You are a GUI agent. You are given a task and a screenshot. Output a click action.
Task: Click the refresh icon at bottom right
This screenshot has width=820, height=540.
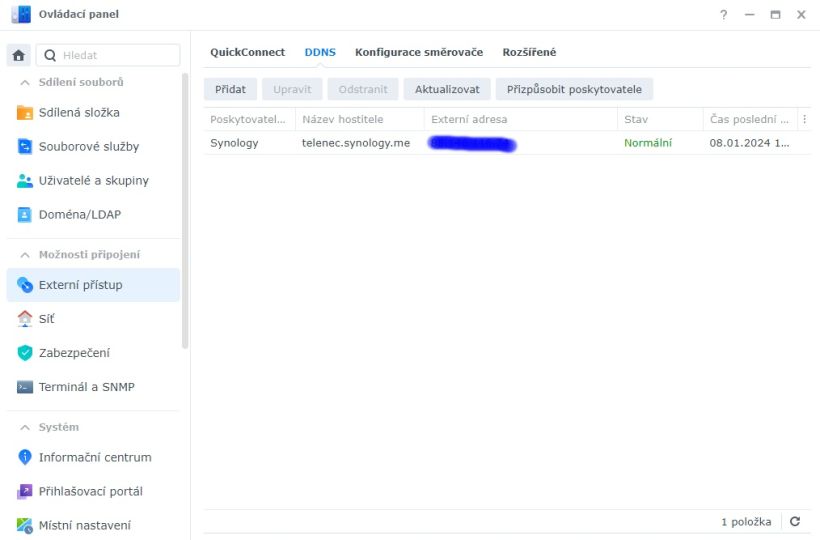coord(795,522)
